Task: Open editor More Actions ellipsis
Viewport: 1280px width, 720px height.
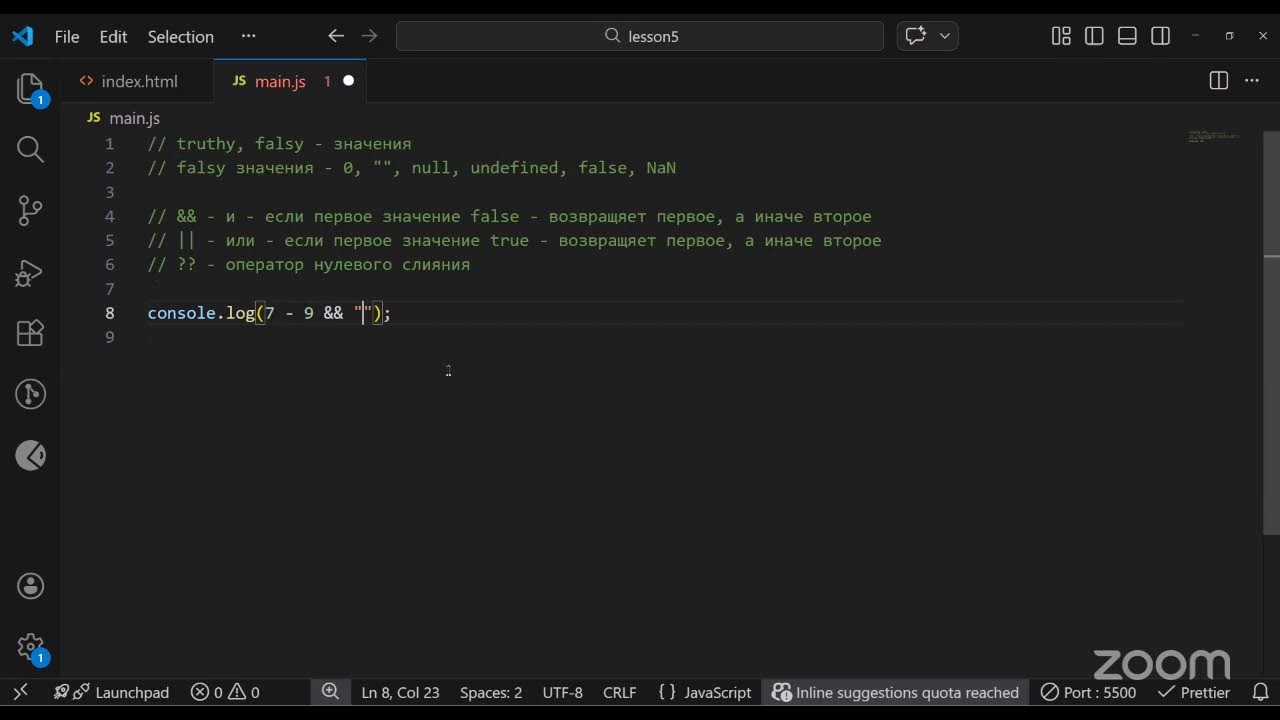Action: click(1252, 81)
